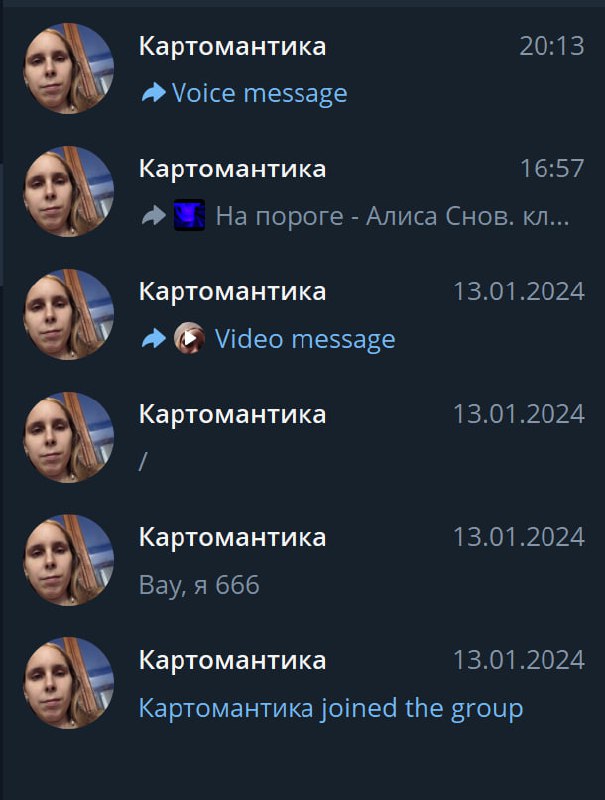
Task: Click forward arrow icon beside Voice message
Action: point(153,93)
